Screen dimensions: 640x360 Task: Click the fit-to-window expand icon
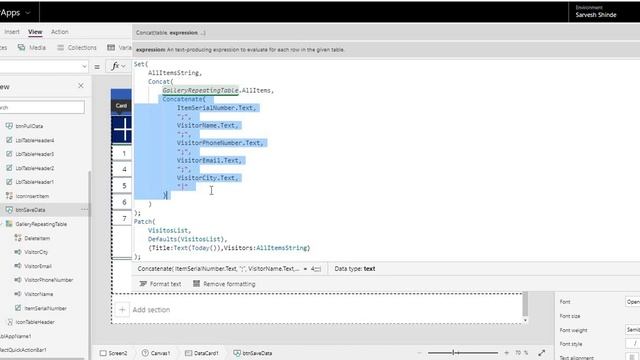coord(542,353)
